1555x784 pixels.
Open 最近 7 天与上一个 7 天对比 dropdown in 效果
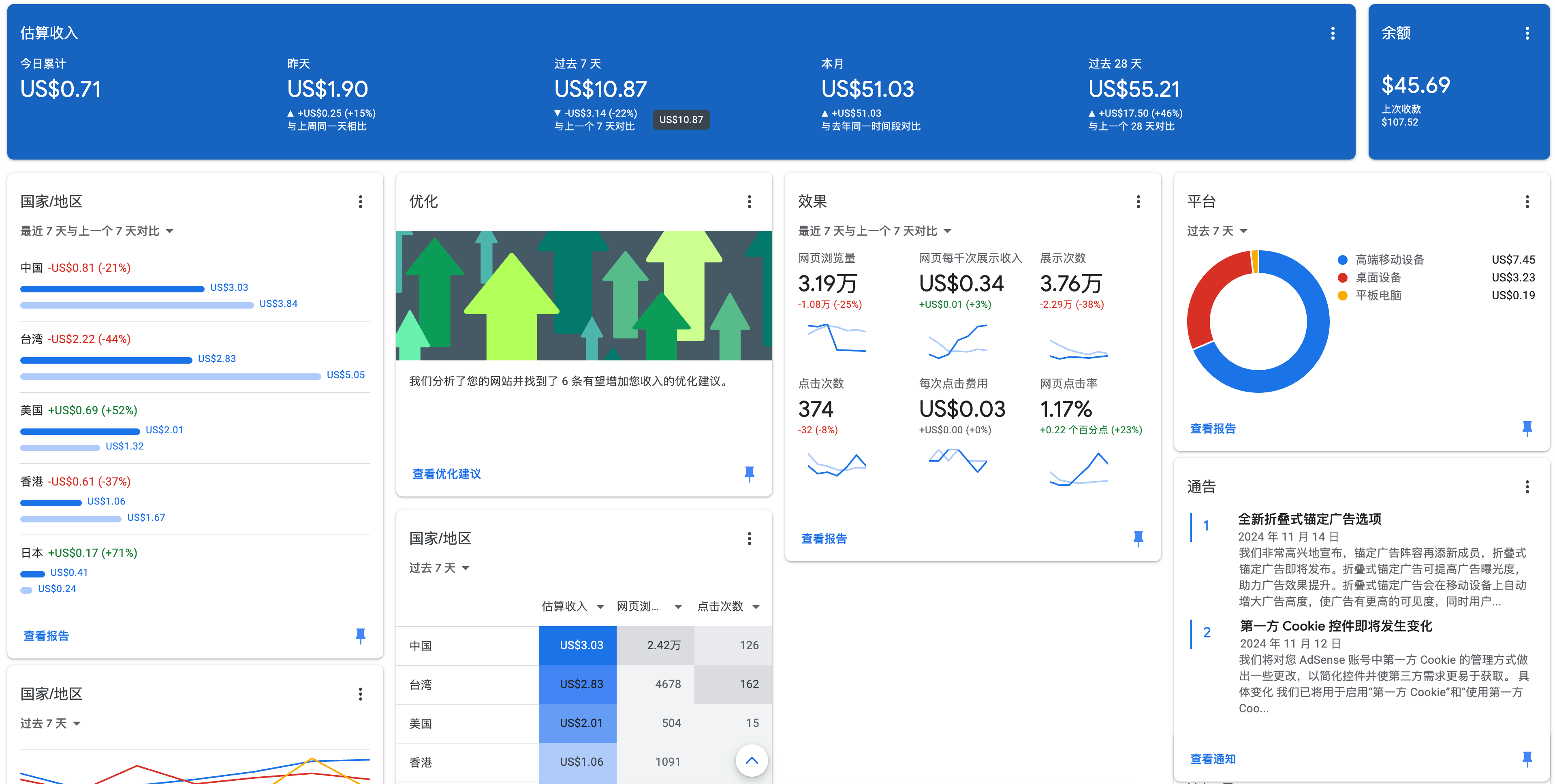875,231
